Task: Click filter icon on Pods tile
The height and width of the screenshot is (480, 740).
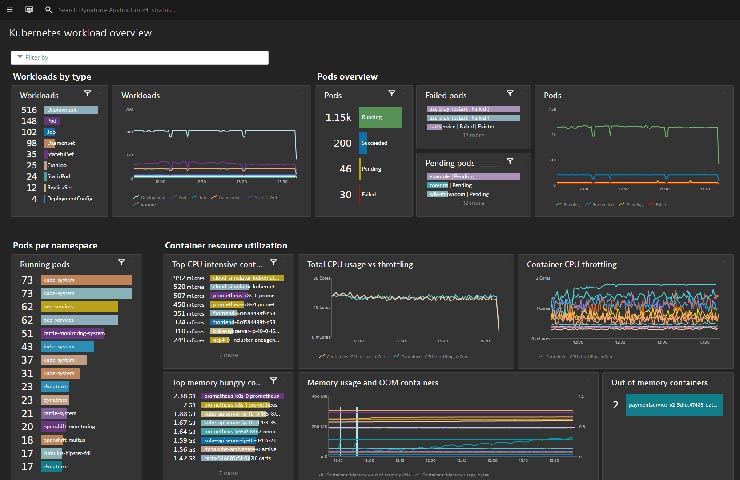Action: coord(391,93)
